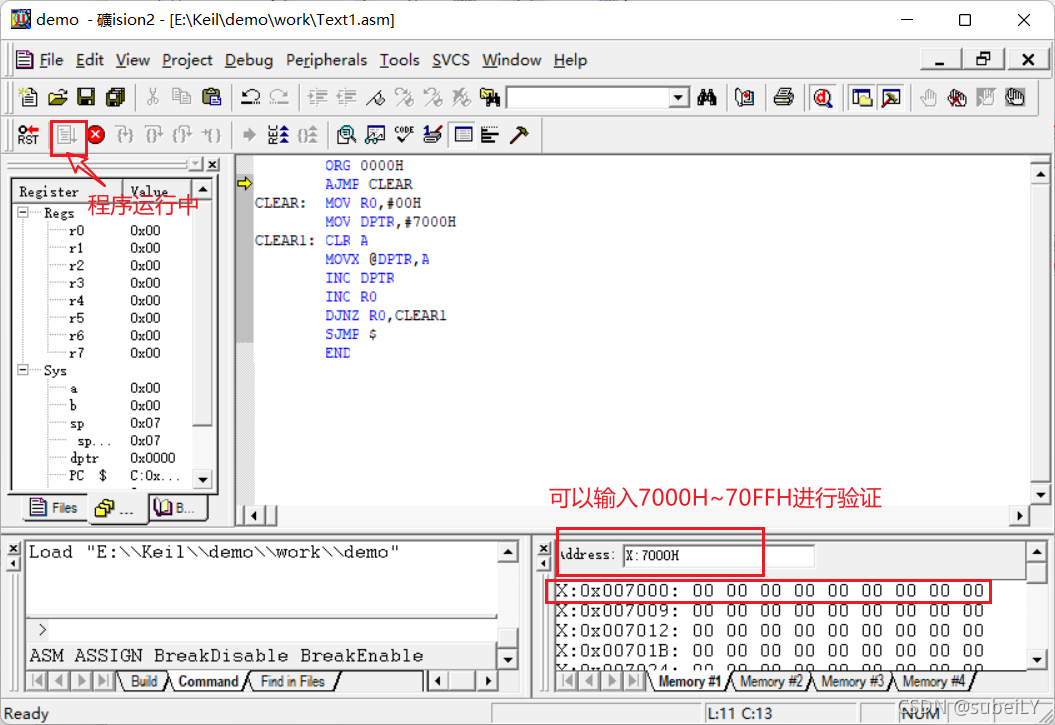Switch to the Memory #4 tab
This screenshot has width=1055, height=725.
click(x=933, y=681)
